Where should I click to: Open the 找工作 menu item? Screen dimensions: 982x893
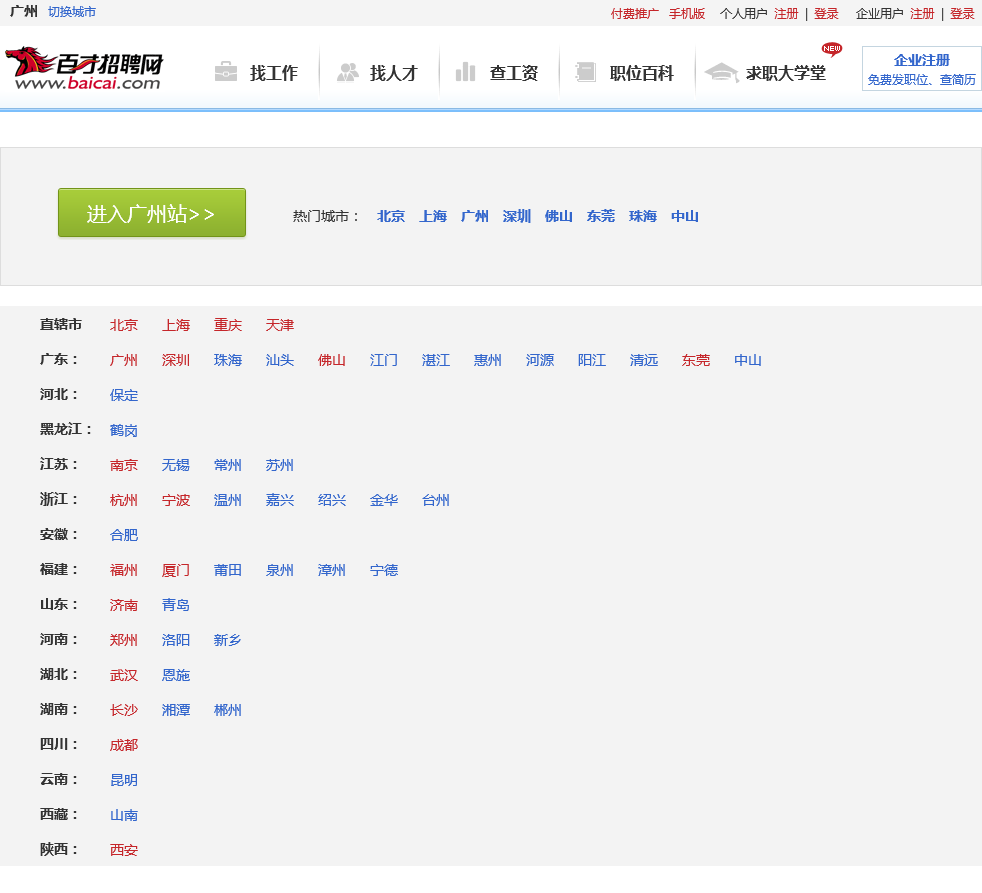click(274, 73)
